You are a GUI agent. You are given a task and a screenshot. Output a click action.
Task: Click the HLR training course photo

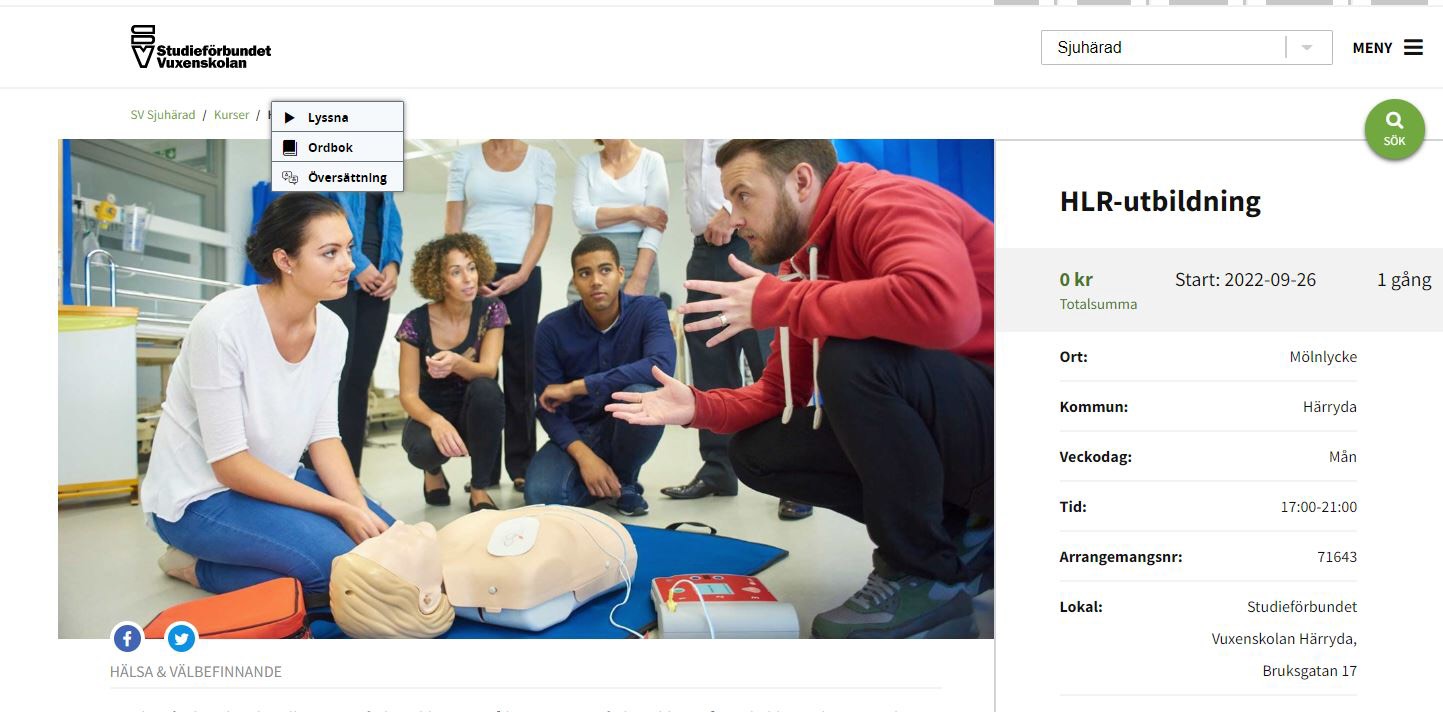(526, 389)
